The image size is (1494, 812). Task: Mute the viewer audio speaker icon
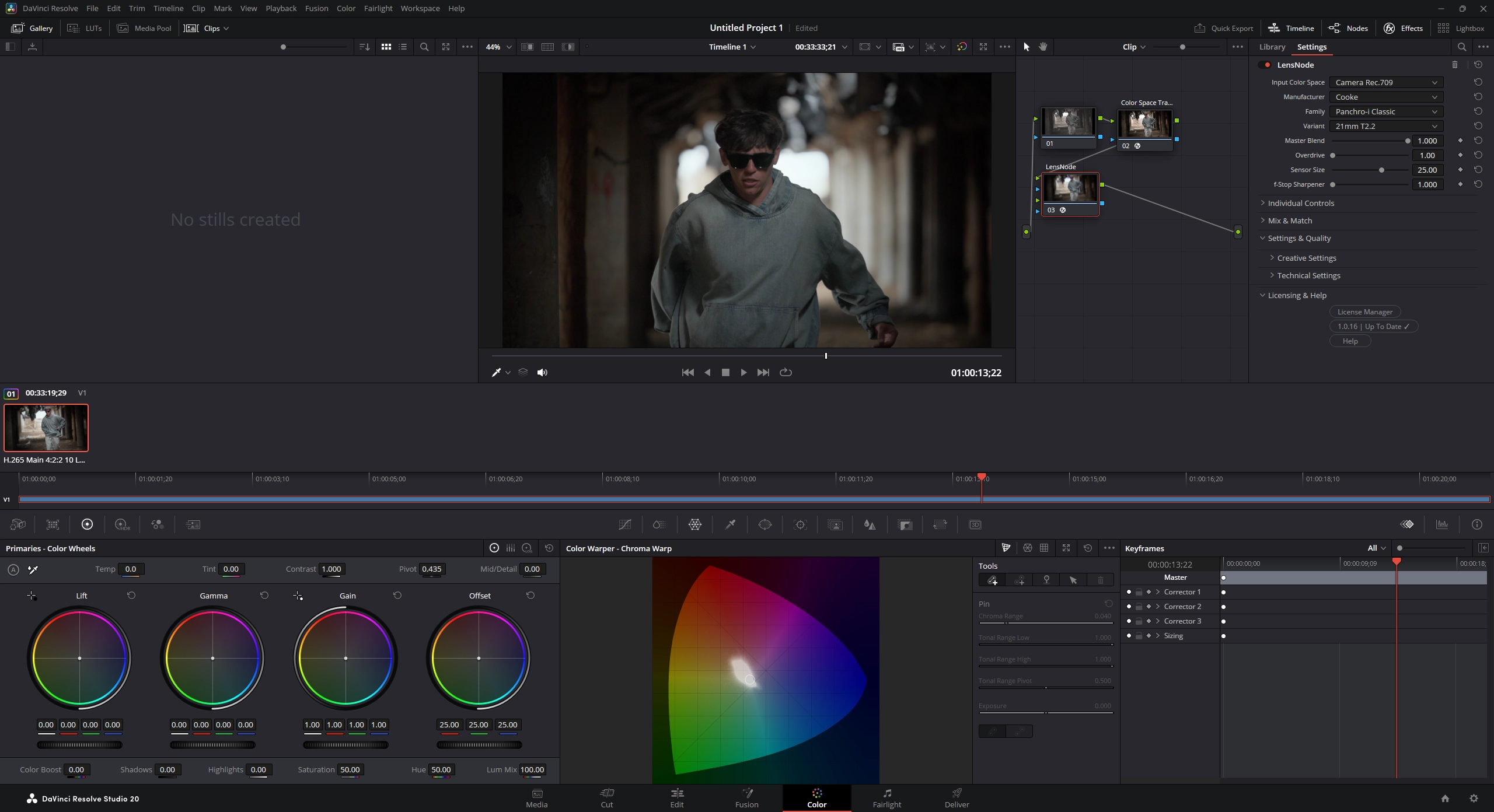tap(542, 372)
